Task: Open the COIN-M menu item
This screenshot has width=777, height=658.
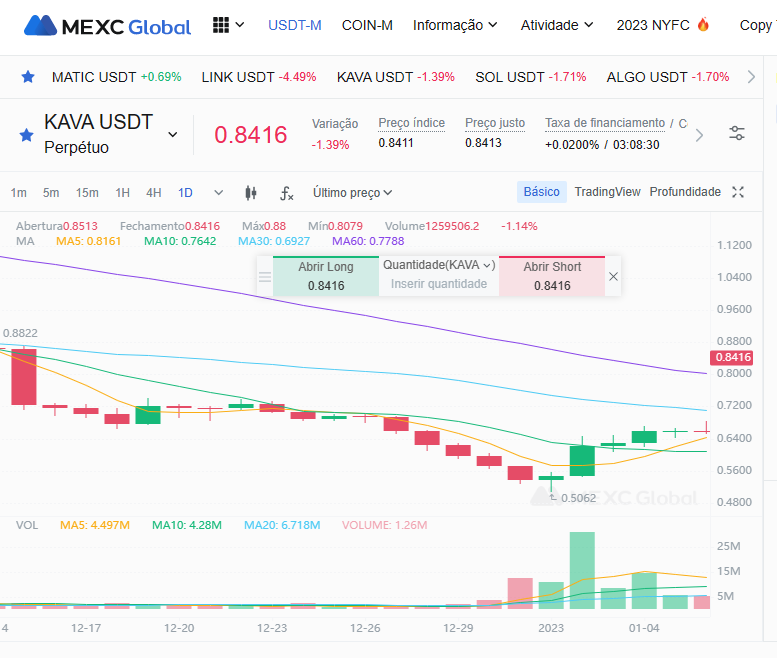Action: pyautogui.click(x=367, y=25)
